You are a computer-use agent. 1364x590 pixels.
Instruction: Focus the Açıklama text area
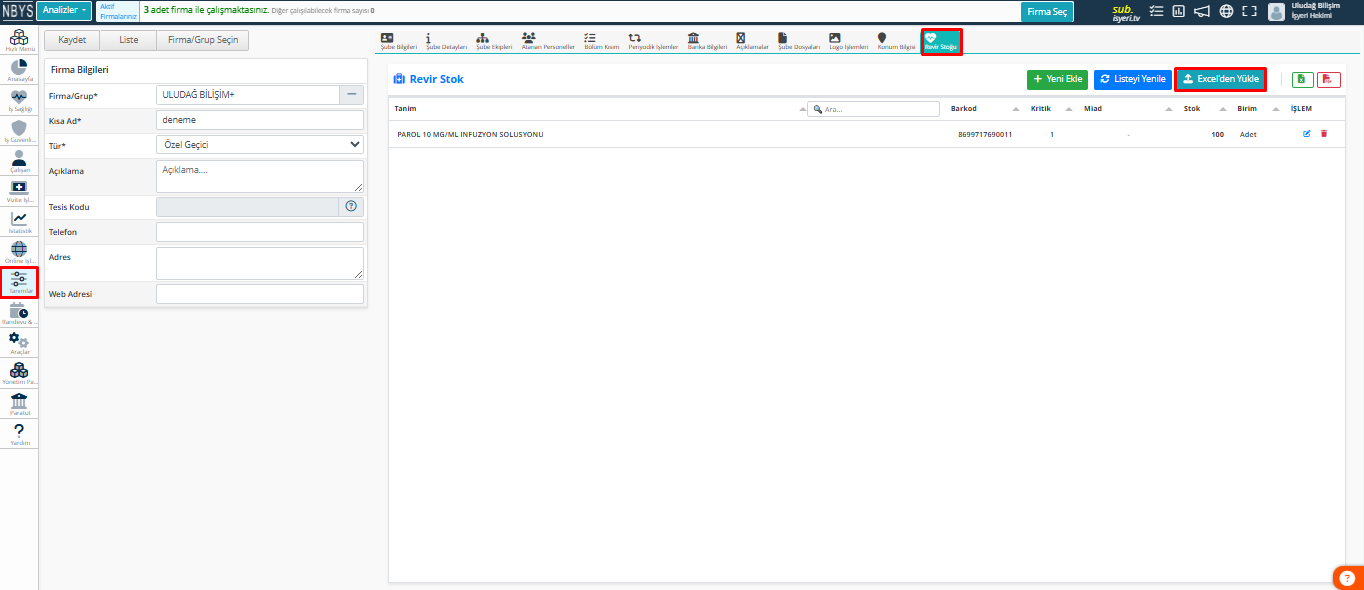tap(260, 176)
